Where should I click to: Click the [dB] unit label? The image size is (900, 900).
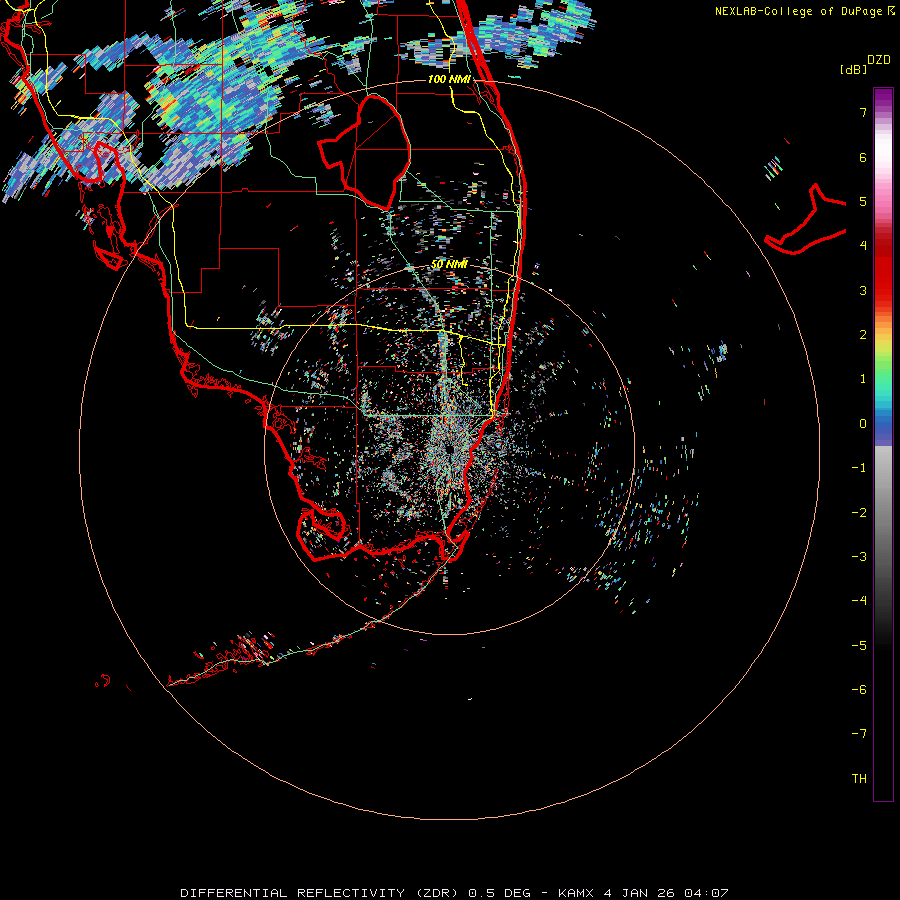(853, 69)
